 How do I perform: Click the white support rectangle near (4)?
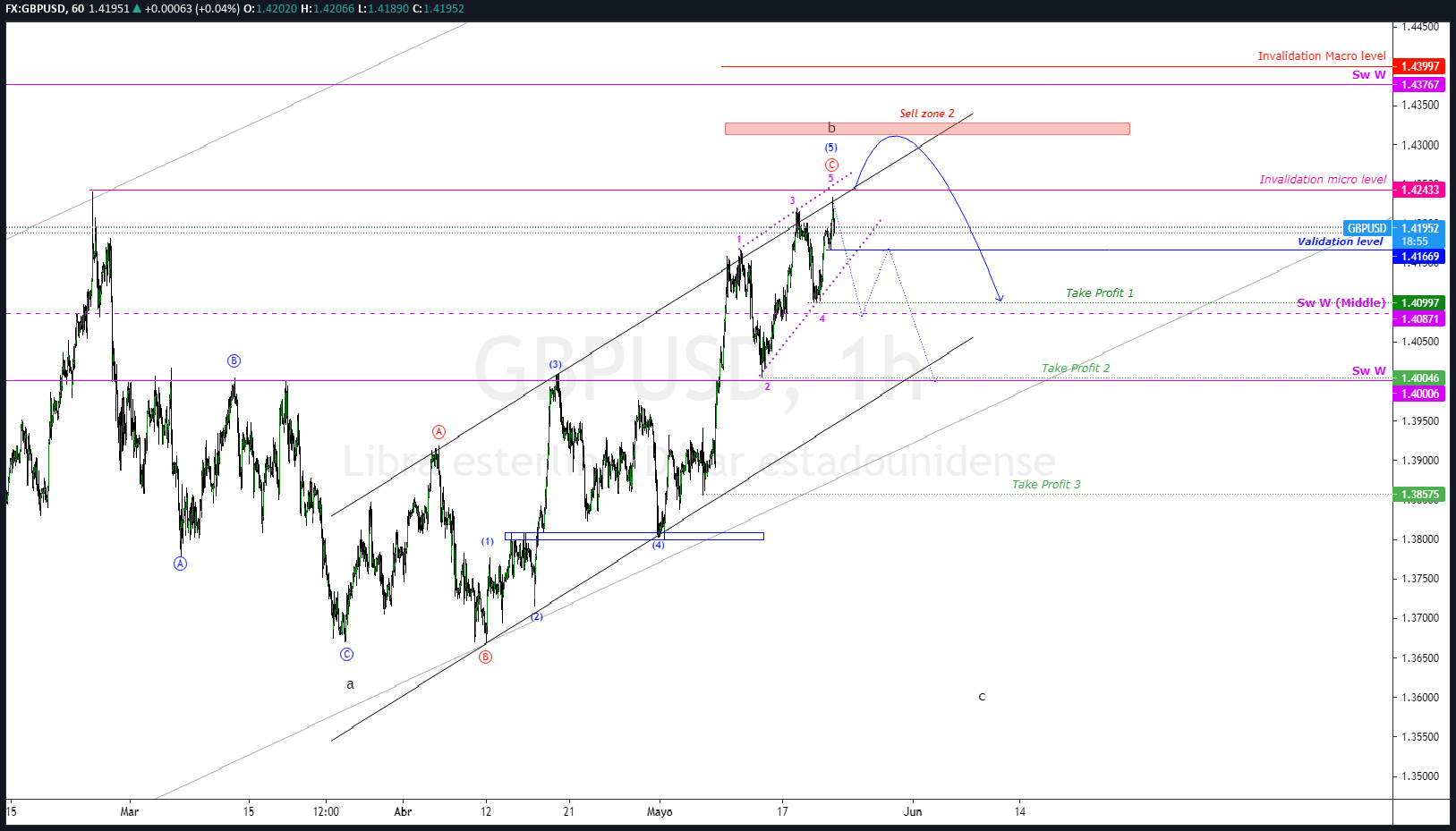click(x=634, y=537)
